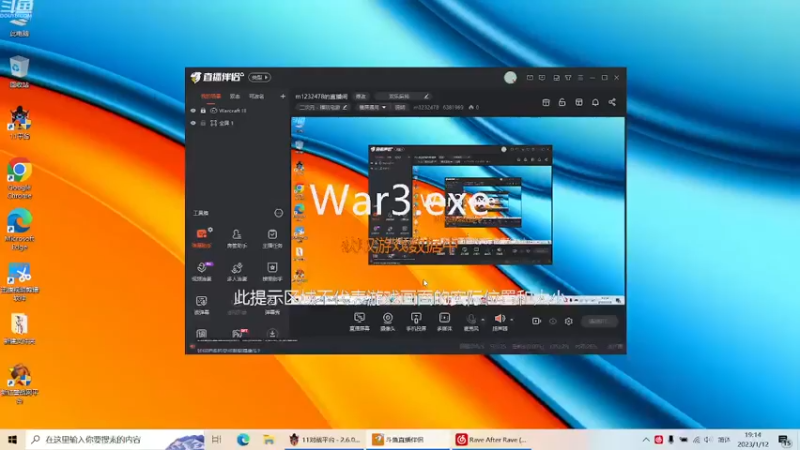
Task: Switch to the first red highlighted scene tab
Action: [x=211, y=96]
